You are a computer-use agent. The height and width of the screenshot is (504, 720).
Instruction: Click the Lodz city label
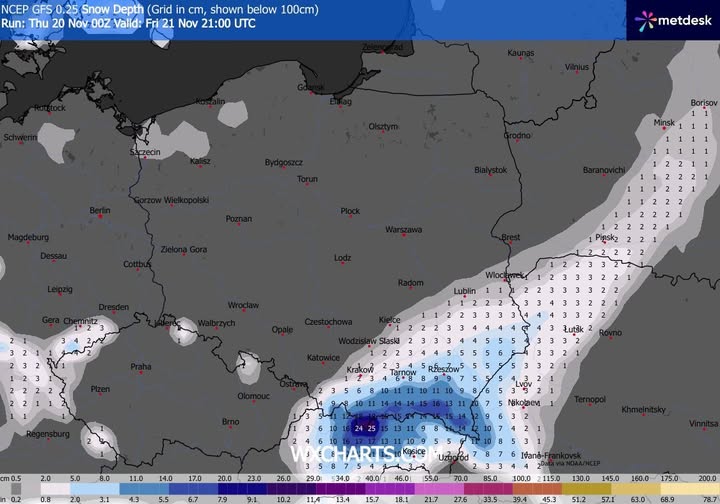tap(342, 258)
